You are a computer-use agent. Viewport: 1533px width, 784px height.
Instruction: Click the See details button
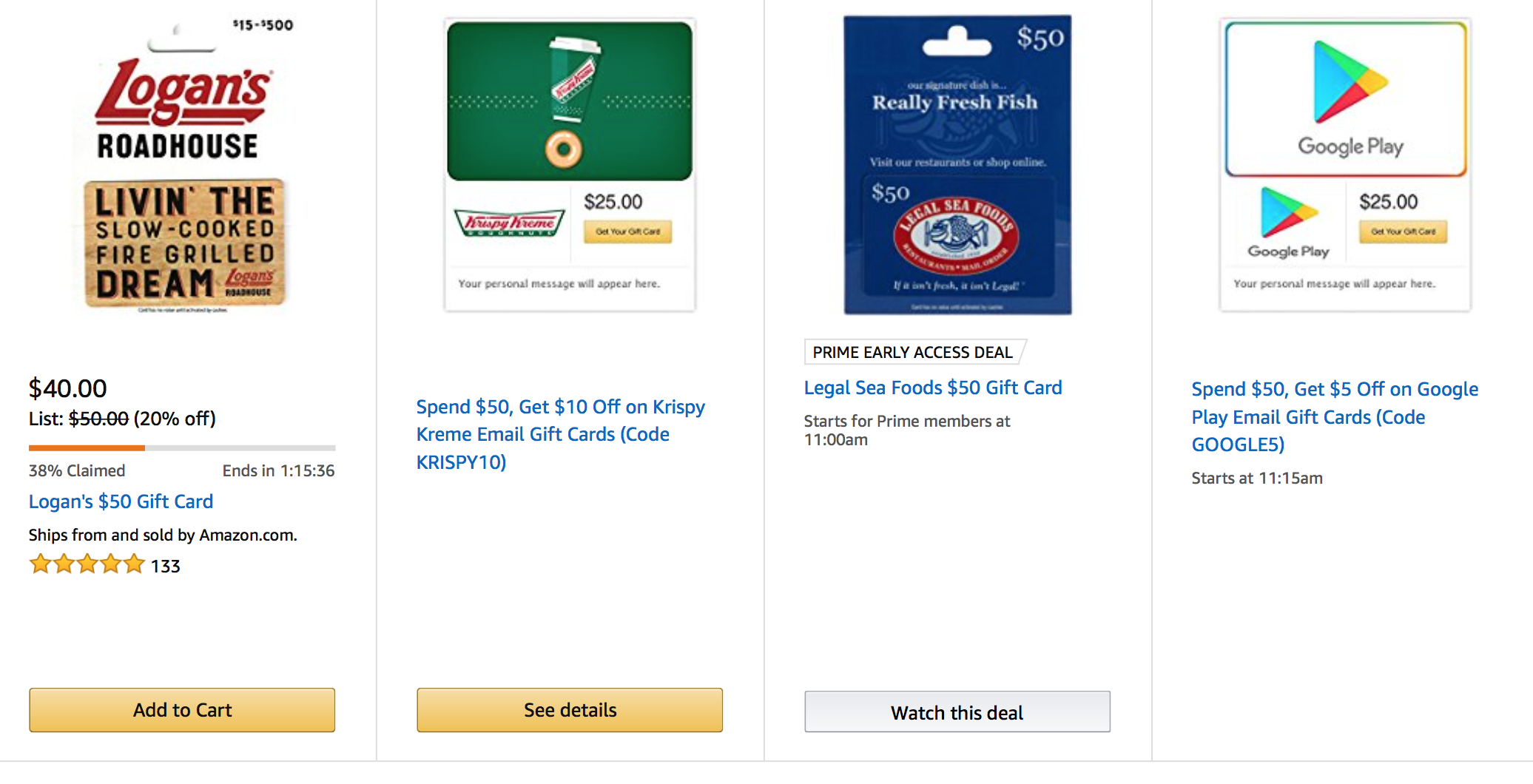(x=570, y=710)
